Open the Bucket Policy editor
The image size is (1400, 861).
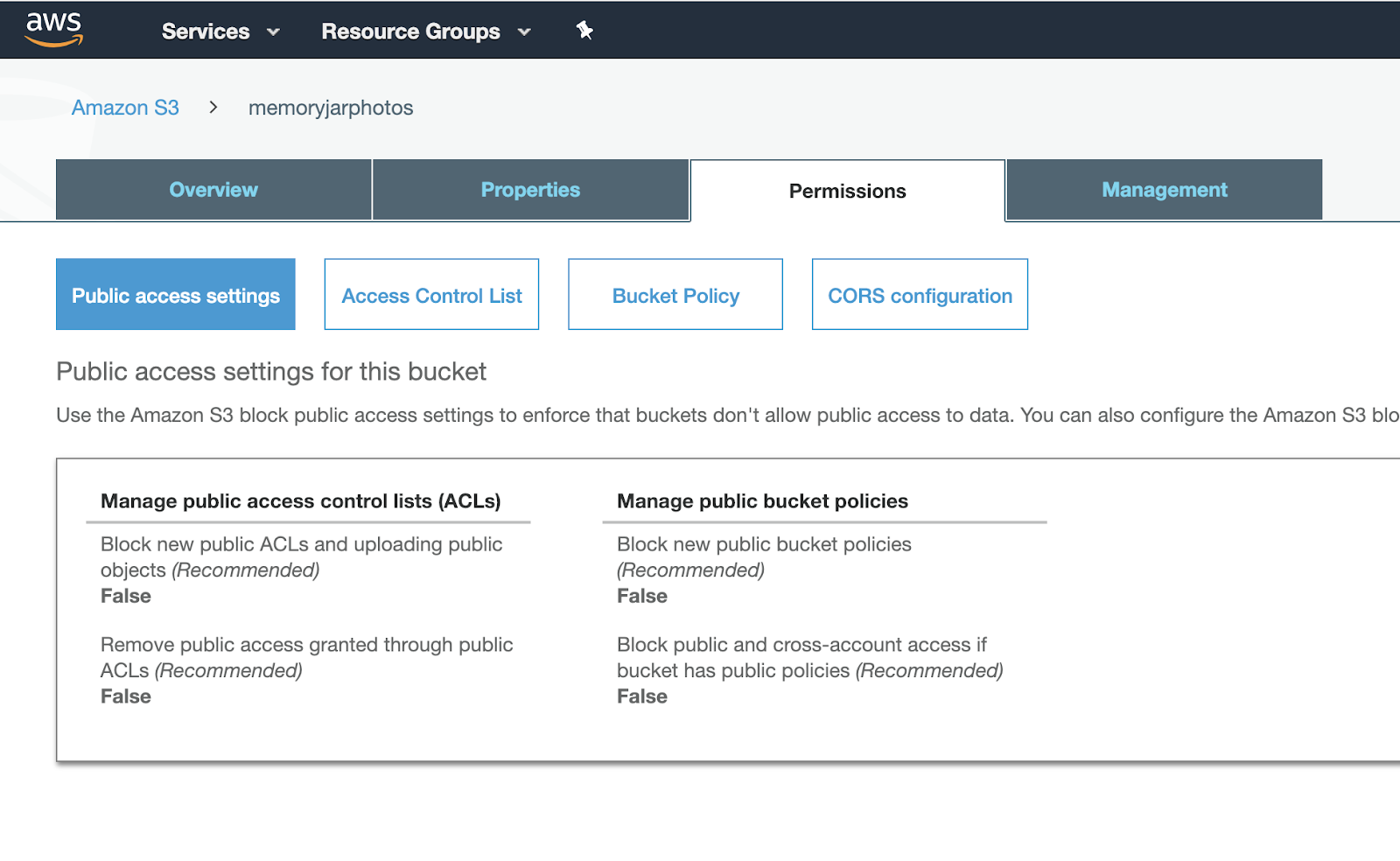pyautogui.click(x=675, y=294)
